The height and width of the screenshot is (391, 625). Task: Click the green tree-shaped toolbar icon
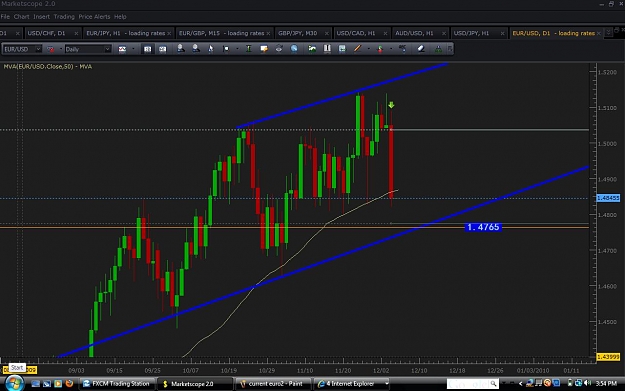(x=438, y=49)
